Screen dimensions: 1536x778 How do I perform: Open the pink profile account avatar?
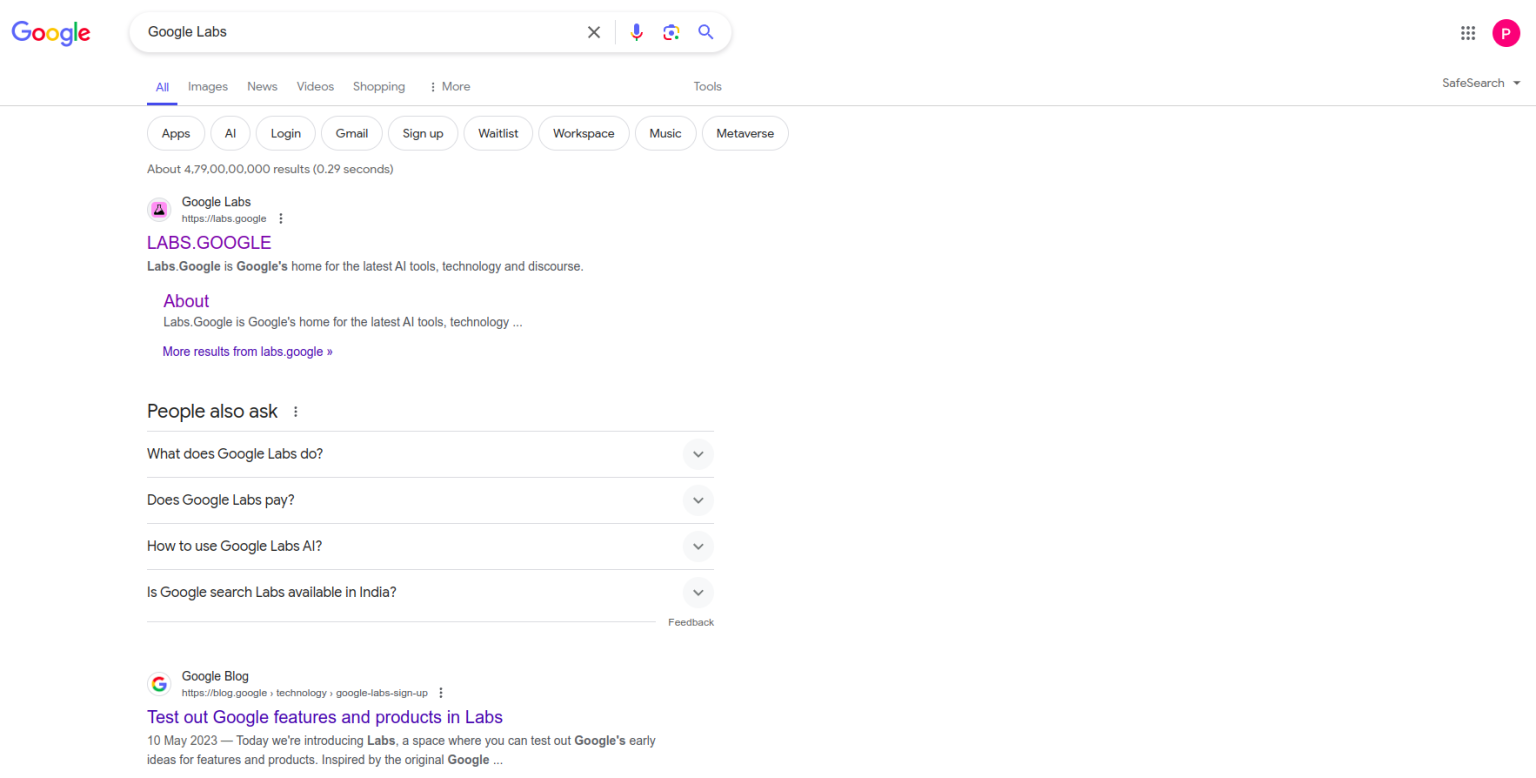tap(1506, 33)
